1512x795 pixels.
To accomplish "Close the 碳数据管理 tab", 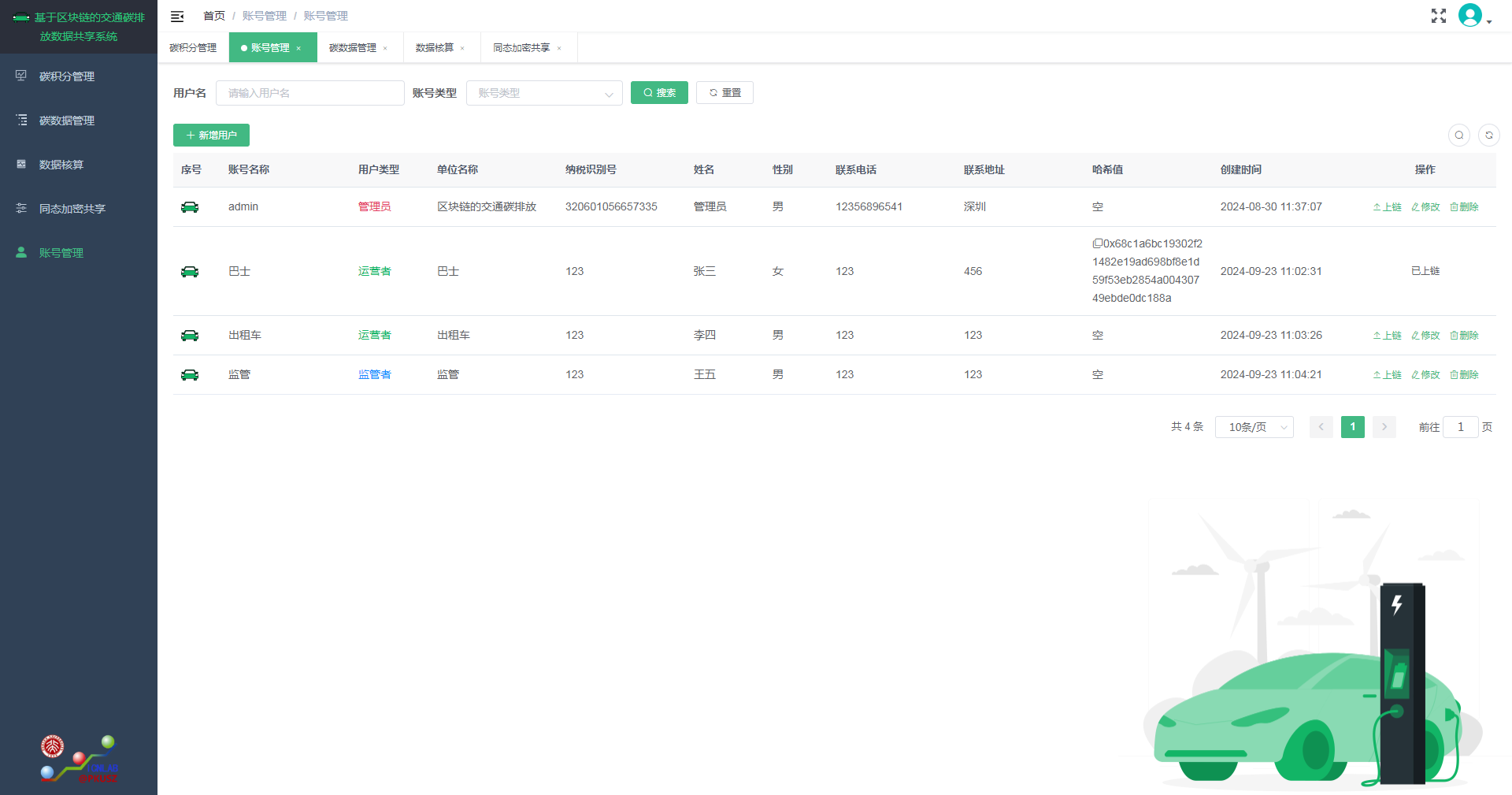I will [x=385, y=49].
